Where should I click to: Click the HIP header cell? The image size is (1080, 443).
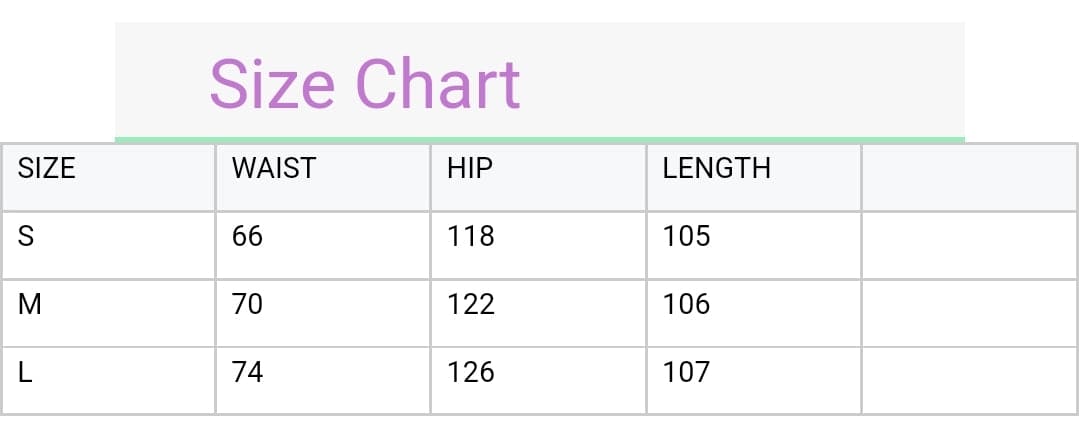[x=538, y=177]
